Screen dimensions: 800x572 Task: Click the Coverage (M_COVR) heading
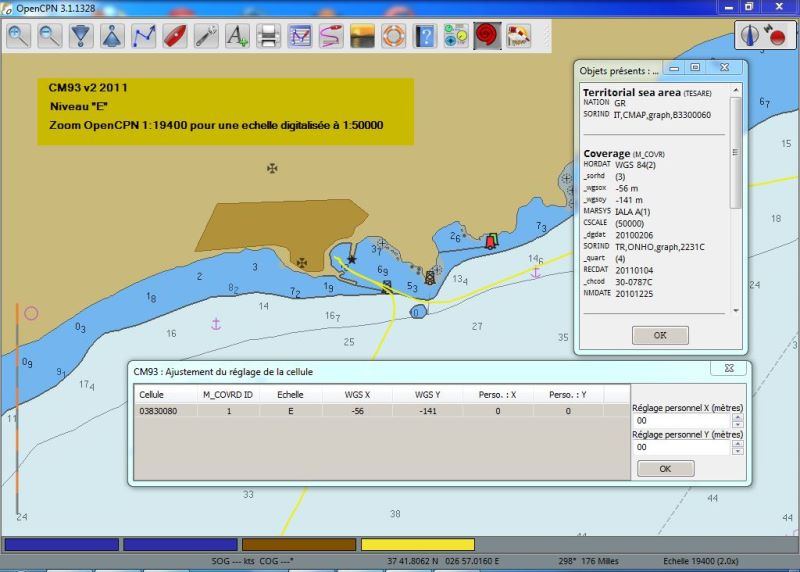624,153
